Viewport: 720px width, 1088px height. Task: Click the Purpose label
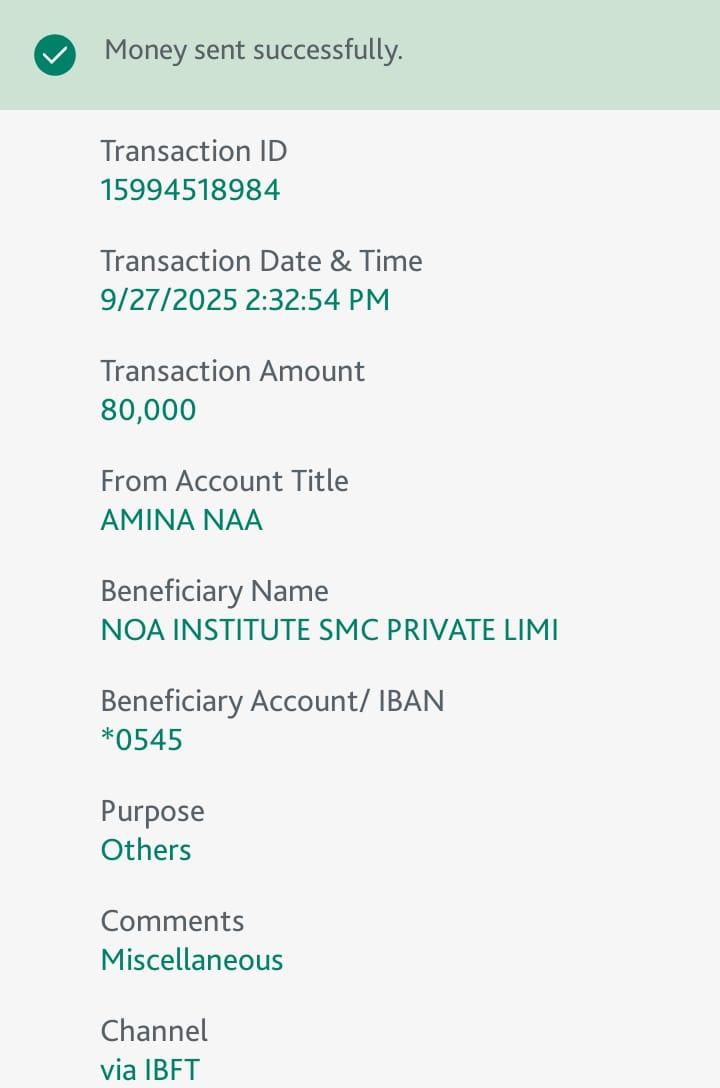click(x=152, y=811)
